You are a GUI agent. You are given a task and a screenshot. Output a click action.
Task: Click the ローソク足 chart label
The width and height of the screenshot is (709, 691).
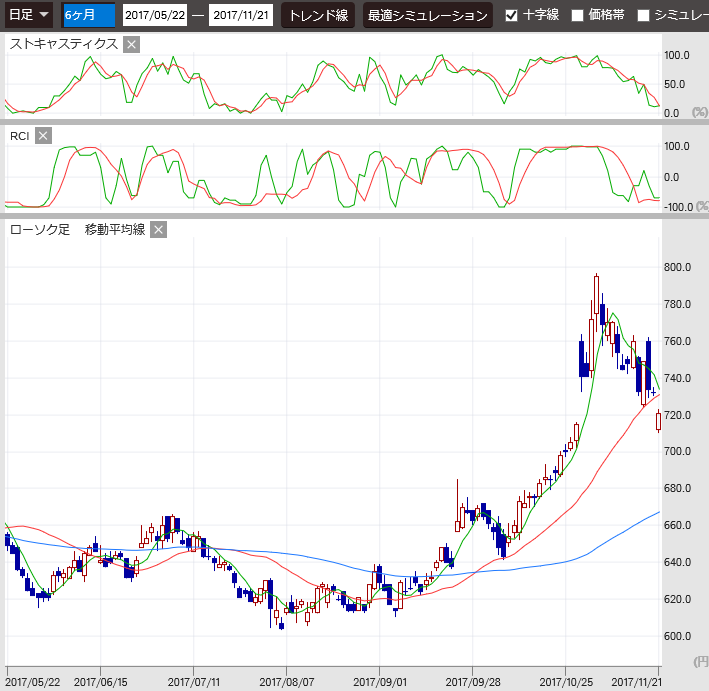tap(39, 230)
